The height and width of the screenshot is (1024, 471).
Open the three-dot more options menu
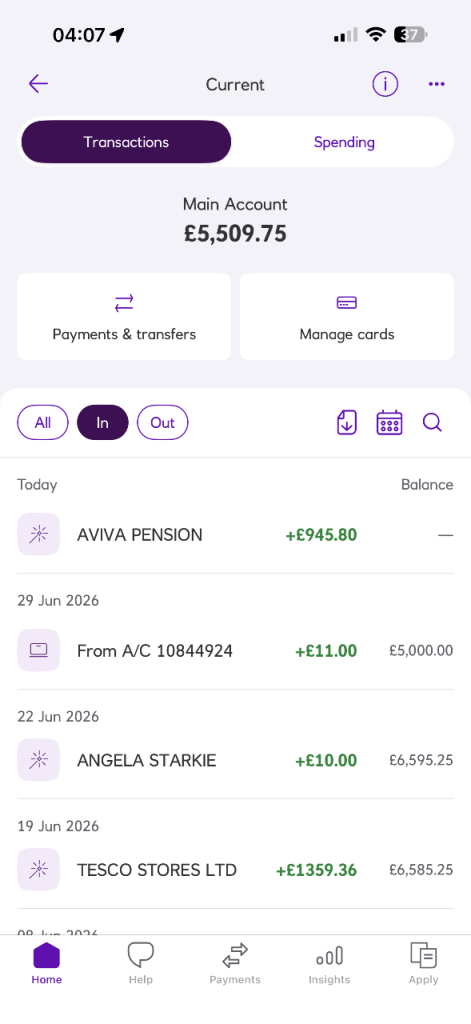pyautogui.click(x=436, y=84)
